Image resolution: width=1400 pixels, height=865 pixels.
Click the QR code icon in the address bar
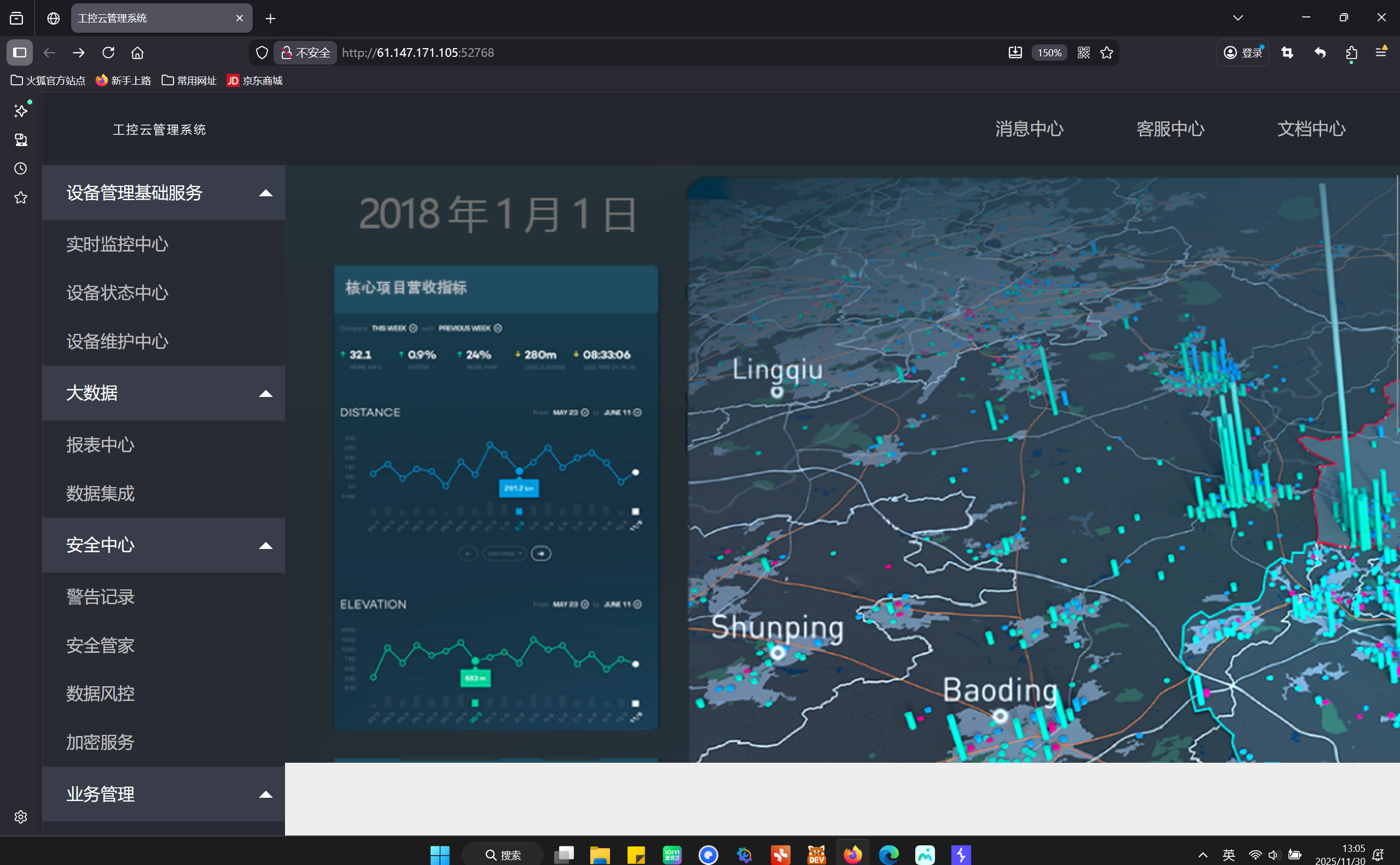click(1083, 52)
